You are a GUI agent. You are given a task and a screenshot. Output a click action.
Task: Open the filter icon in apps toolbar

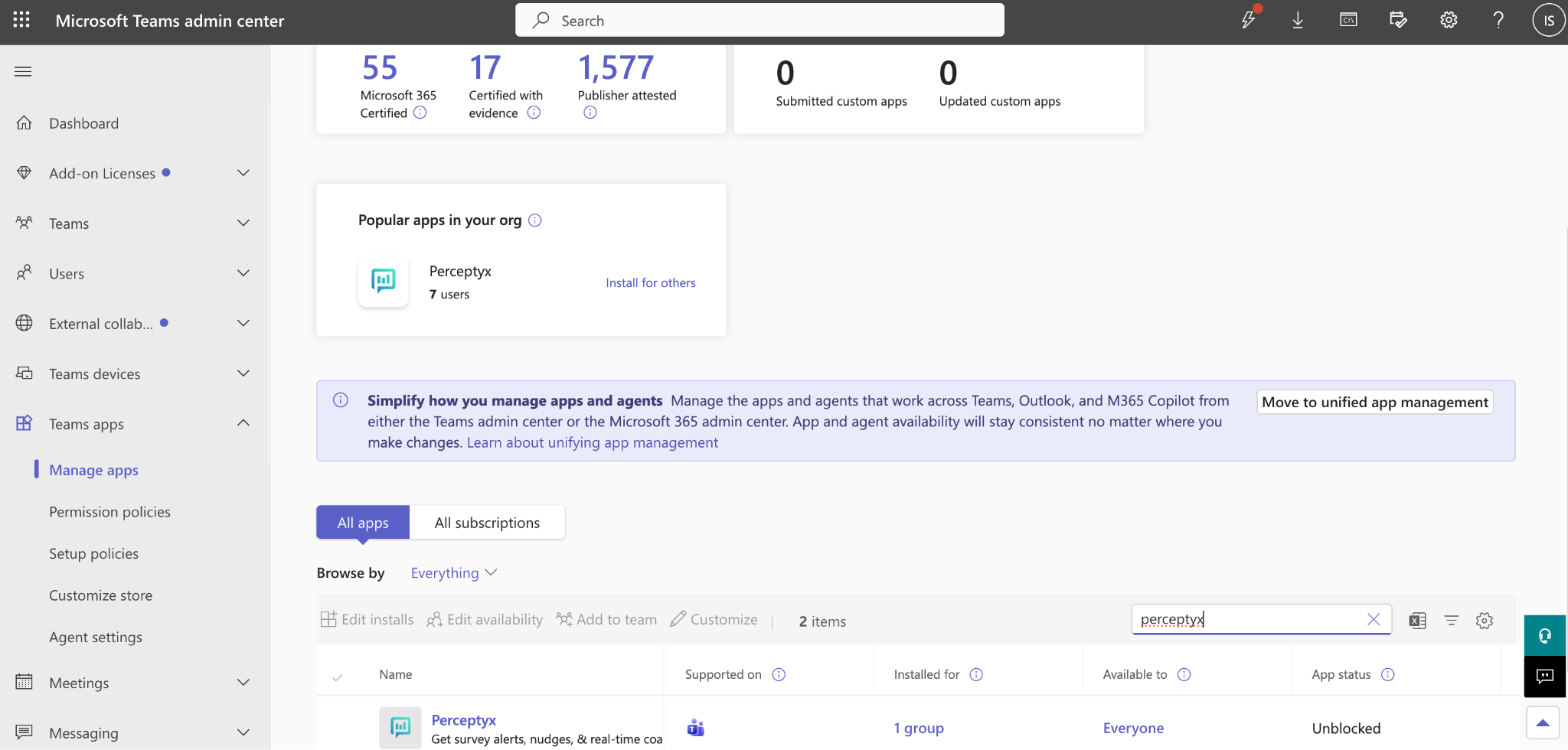click(1451, 621)
